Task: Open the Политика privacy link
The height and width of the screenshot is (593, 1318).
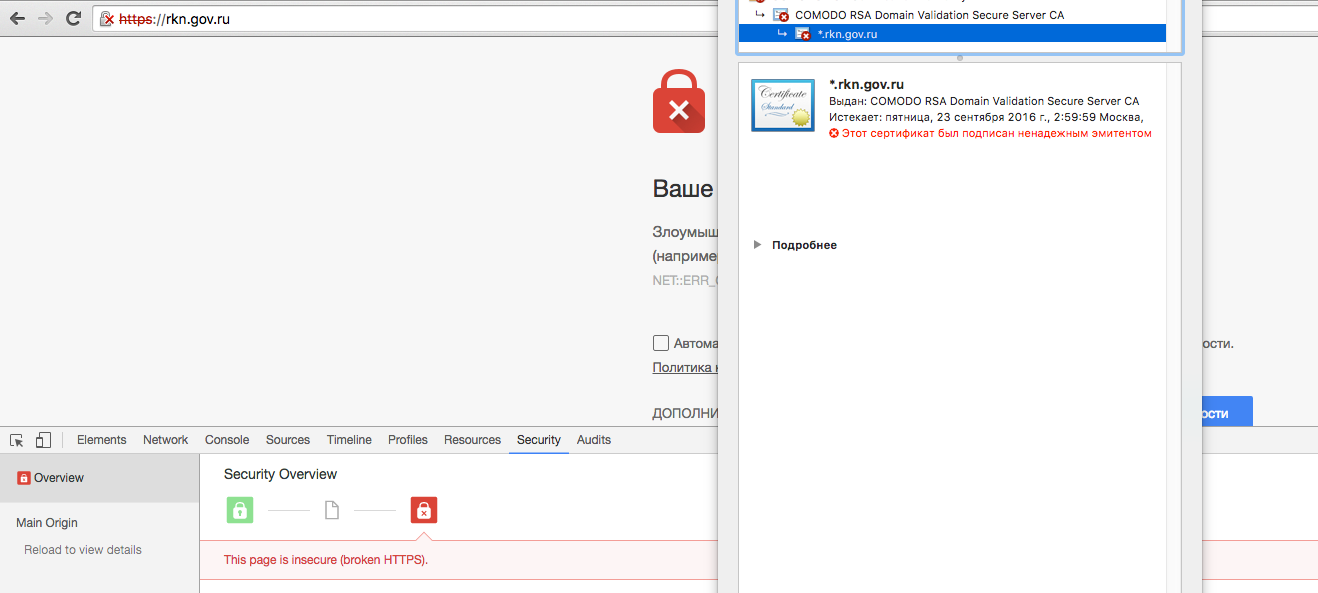Action: point(685,367)
